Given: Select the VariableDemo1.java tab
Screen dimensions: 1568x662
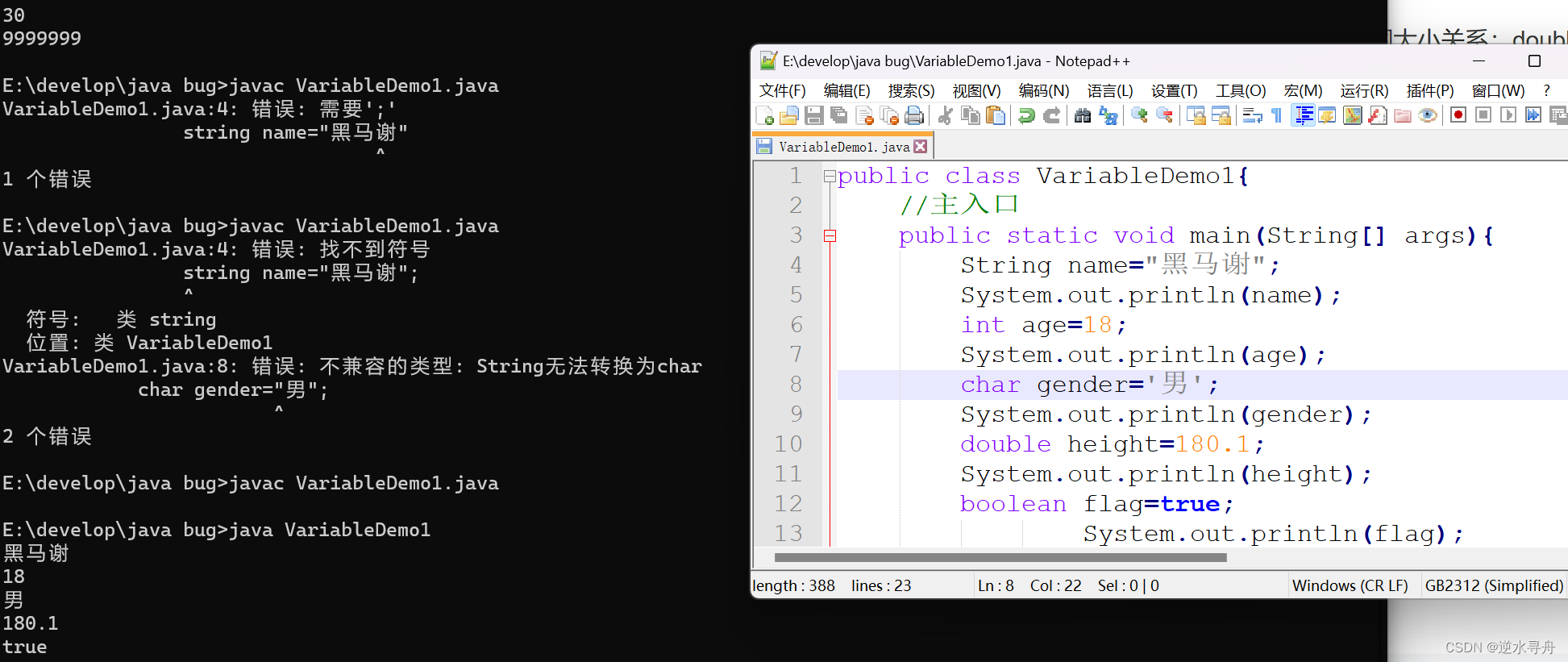Looking at the screenshot, I should click(842, 147).
